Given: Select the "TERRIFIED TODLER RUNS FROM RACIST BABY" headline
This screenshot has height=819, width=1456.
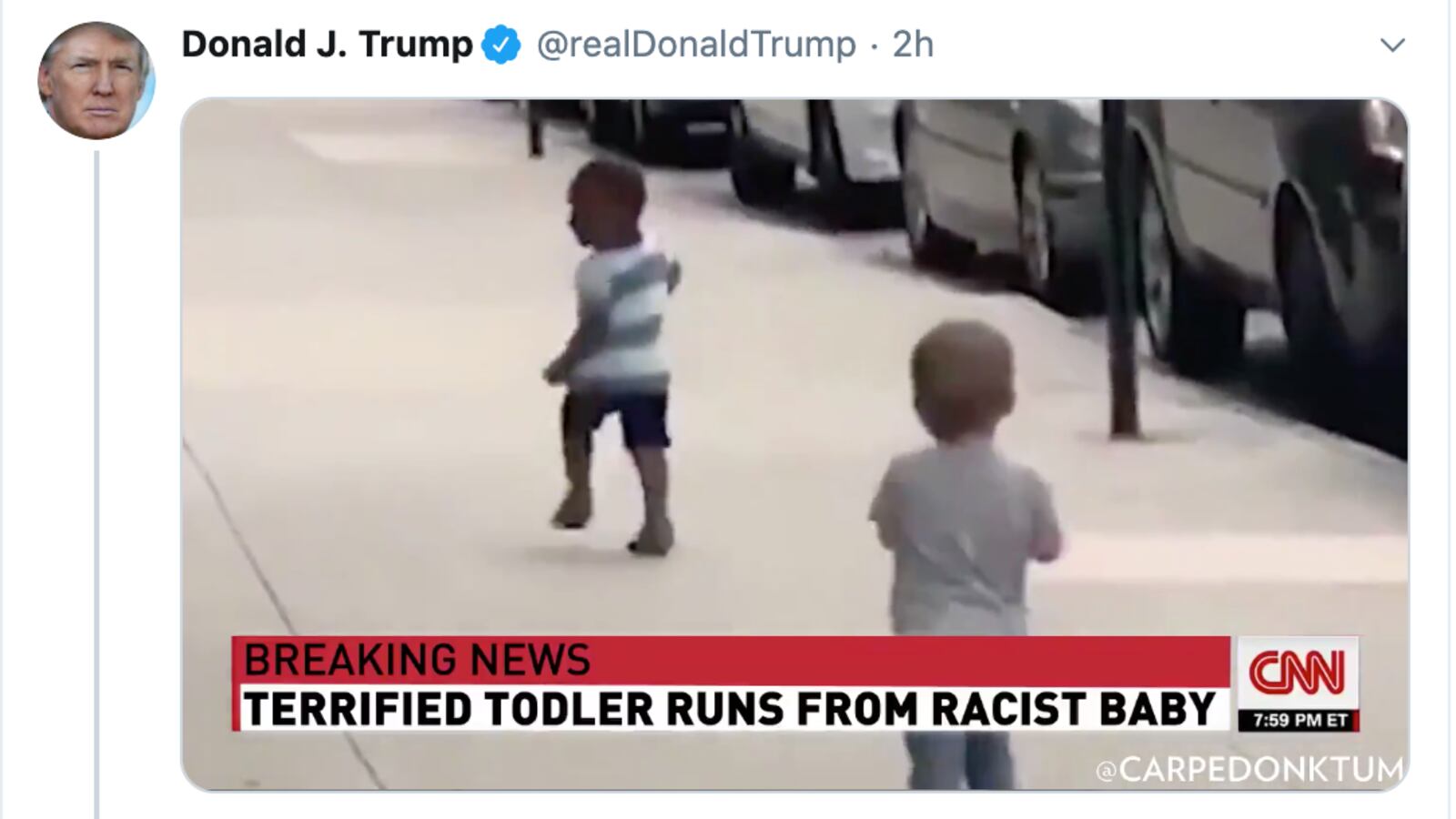Looking at the screenshot, I should [729, 709].
